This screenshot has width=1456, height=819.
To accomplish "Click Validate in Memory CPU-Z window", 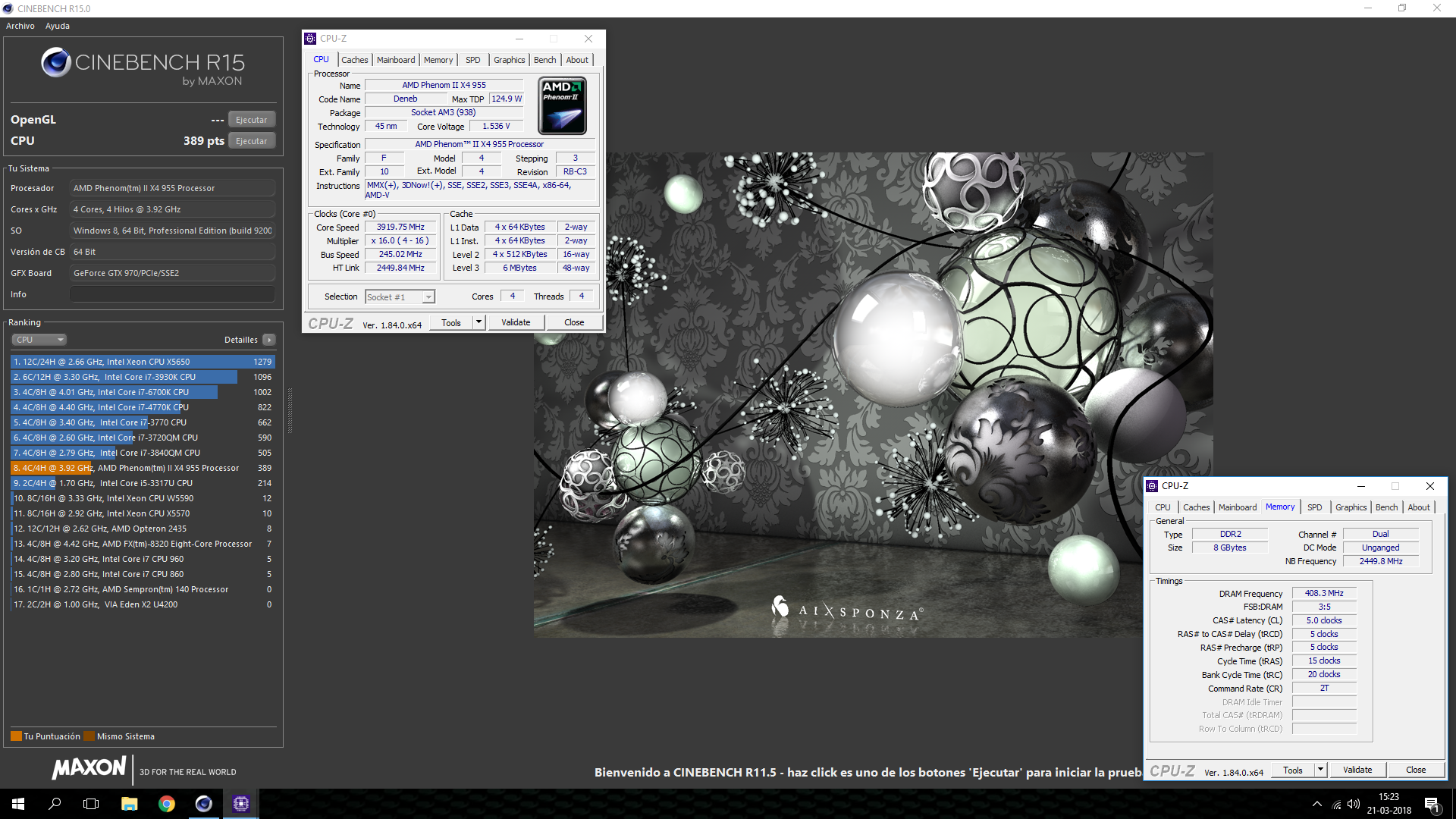I will 1357,770.
